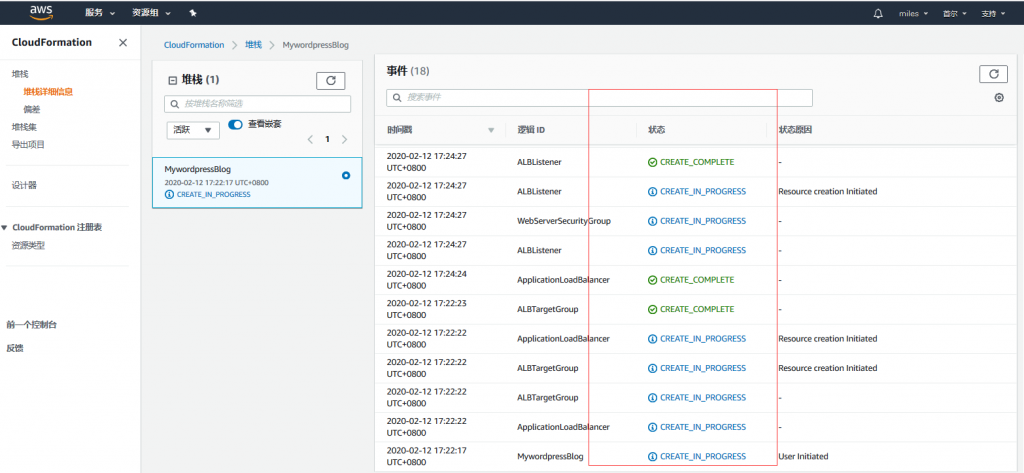Open Feedback link in the sidebar
Viewport: 1024px width, 473px height.
(x=15, y=348)
